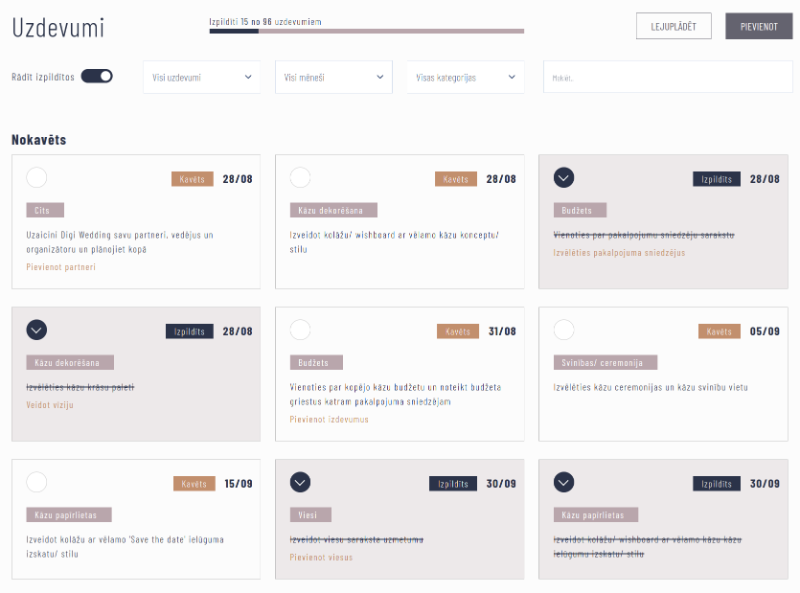Click completed checkmark on Kāzu dekorēšana 28/08 izpildīts task
Screen dimensions: 800x593
click(37, 330)
